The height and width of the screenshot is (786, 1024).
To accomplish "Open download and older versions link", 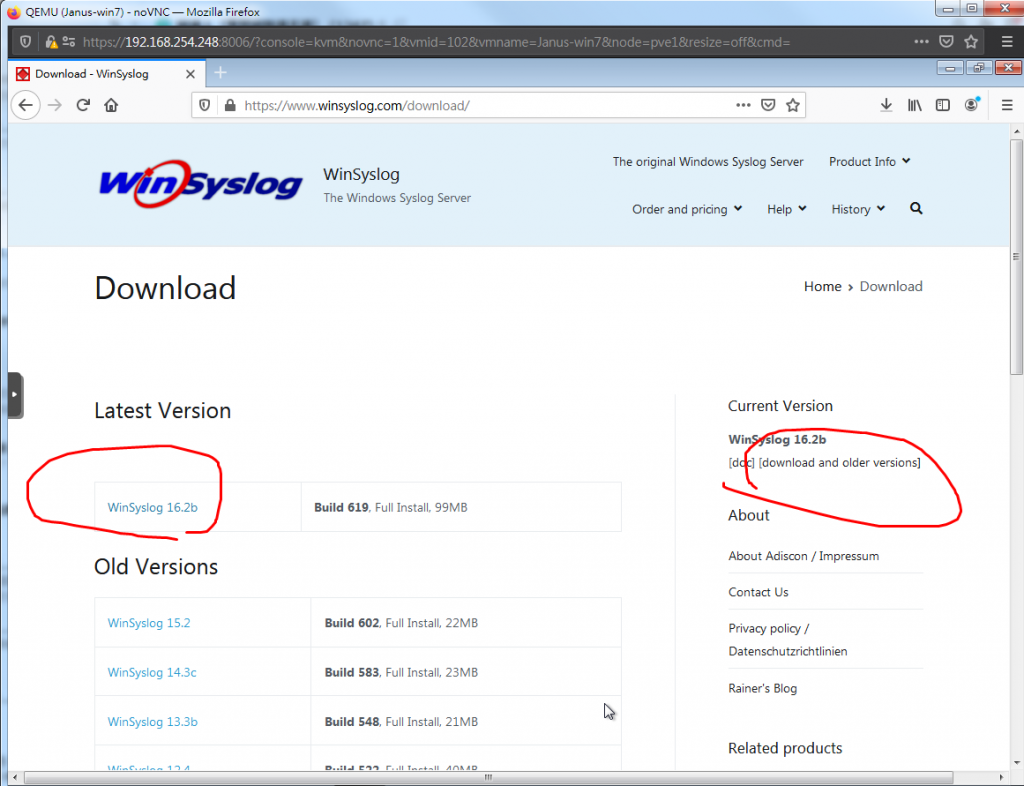I will click(839, 462).
